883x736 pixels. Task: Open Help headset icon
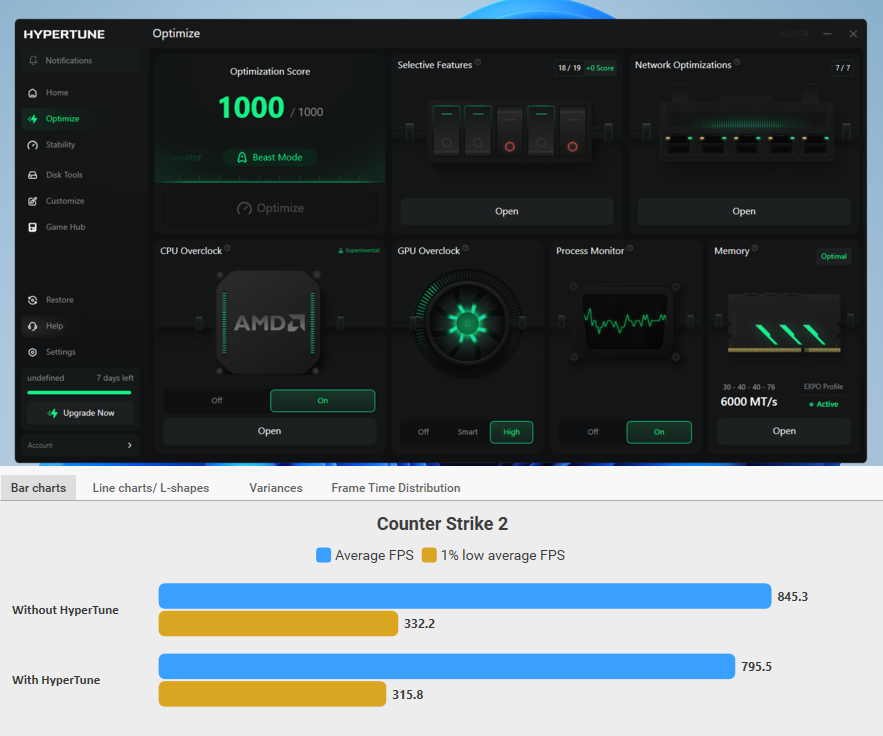click(x=33, y=326)
